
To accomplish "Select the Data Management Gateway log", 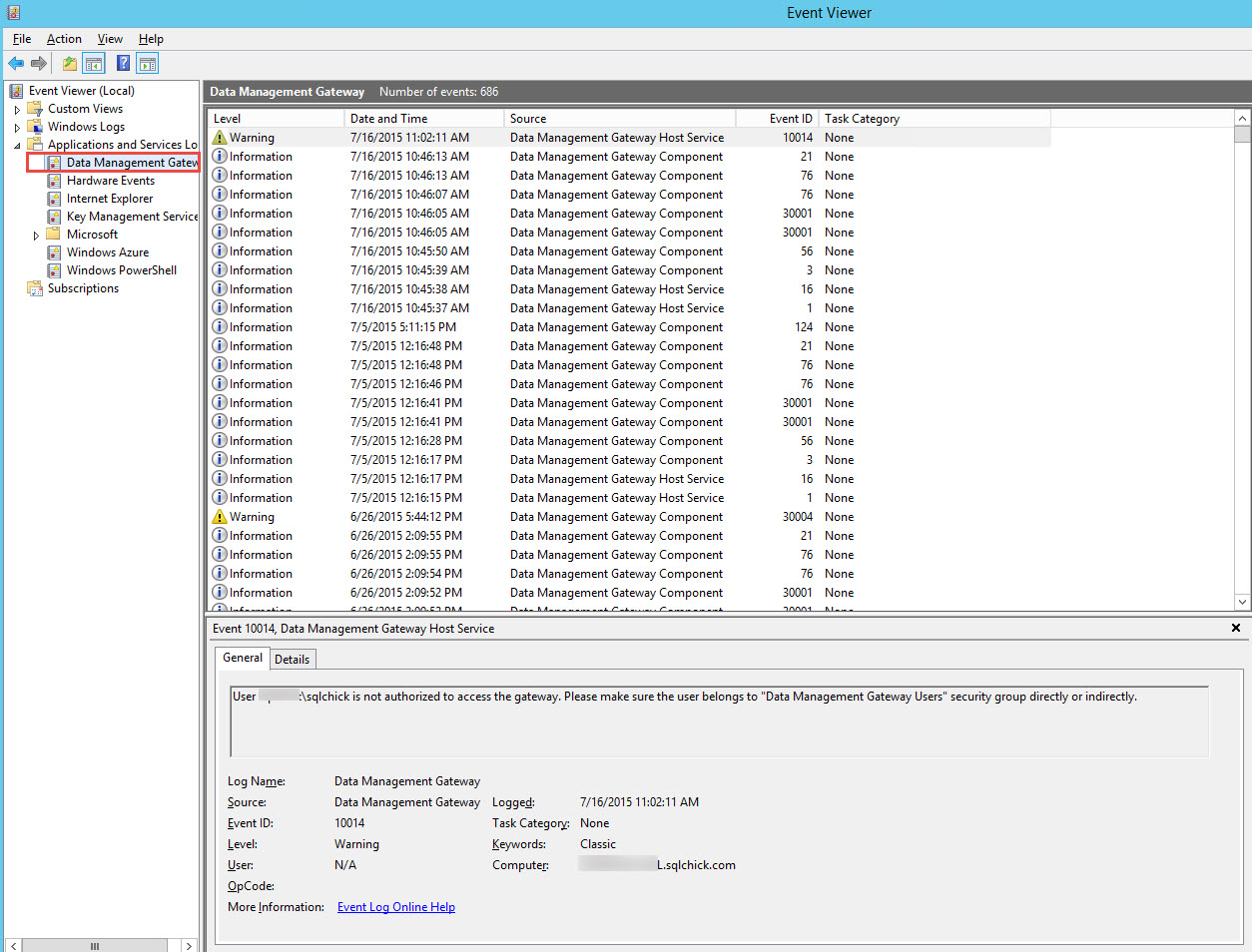I will pos(132,163).
